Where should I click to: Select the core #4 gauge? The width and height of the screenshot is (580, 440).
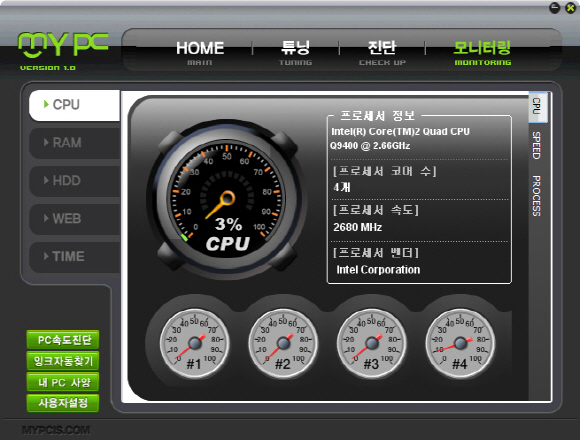click(x=460, y=344)
